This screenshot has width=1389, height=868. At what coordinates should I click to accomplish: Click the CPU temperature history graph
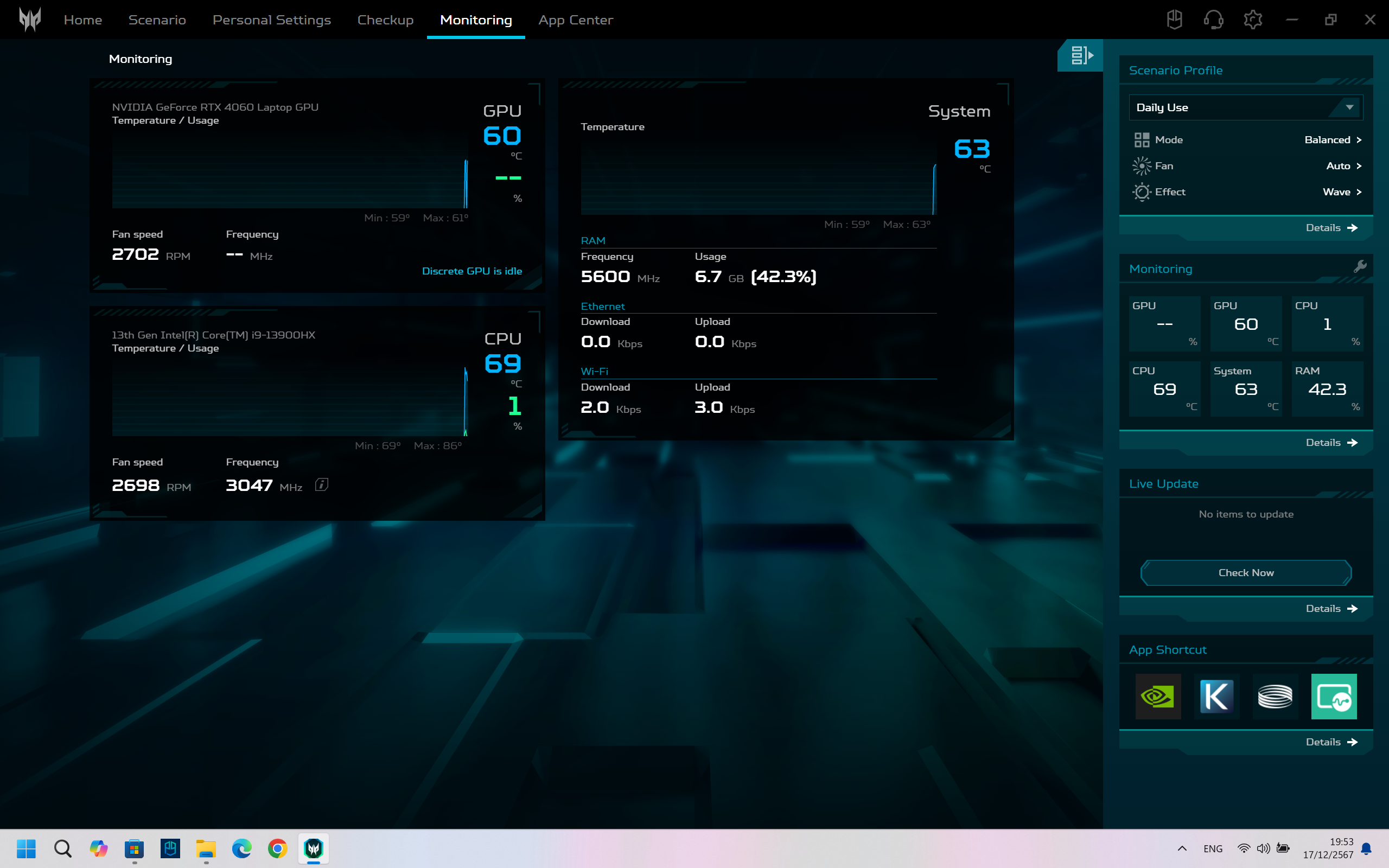click(290, 397)
